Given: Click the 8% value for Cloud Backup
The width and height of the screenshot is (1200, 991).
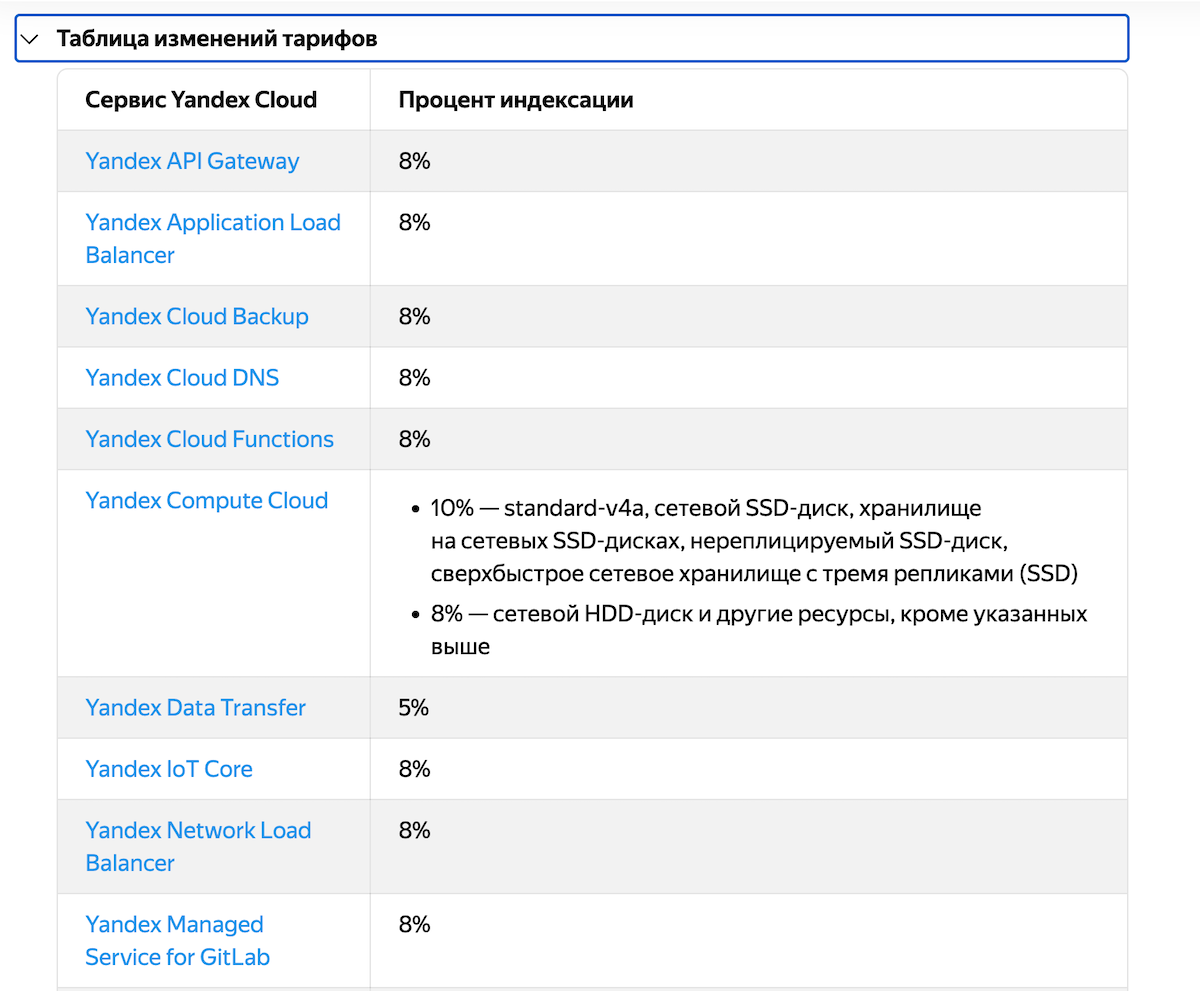Looking at the screenshot, I should [x=414, y=316].
